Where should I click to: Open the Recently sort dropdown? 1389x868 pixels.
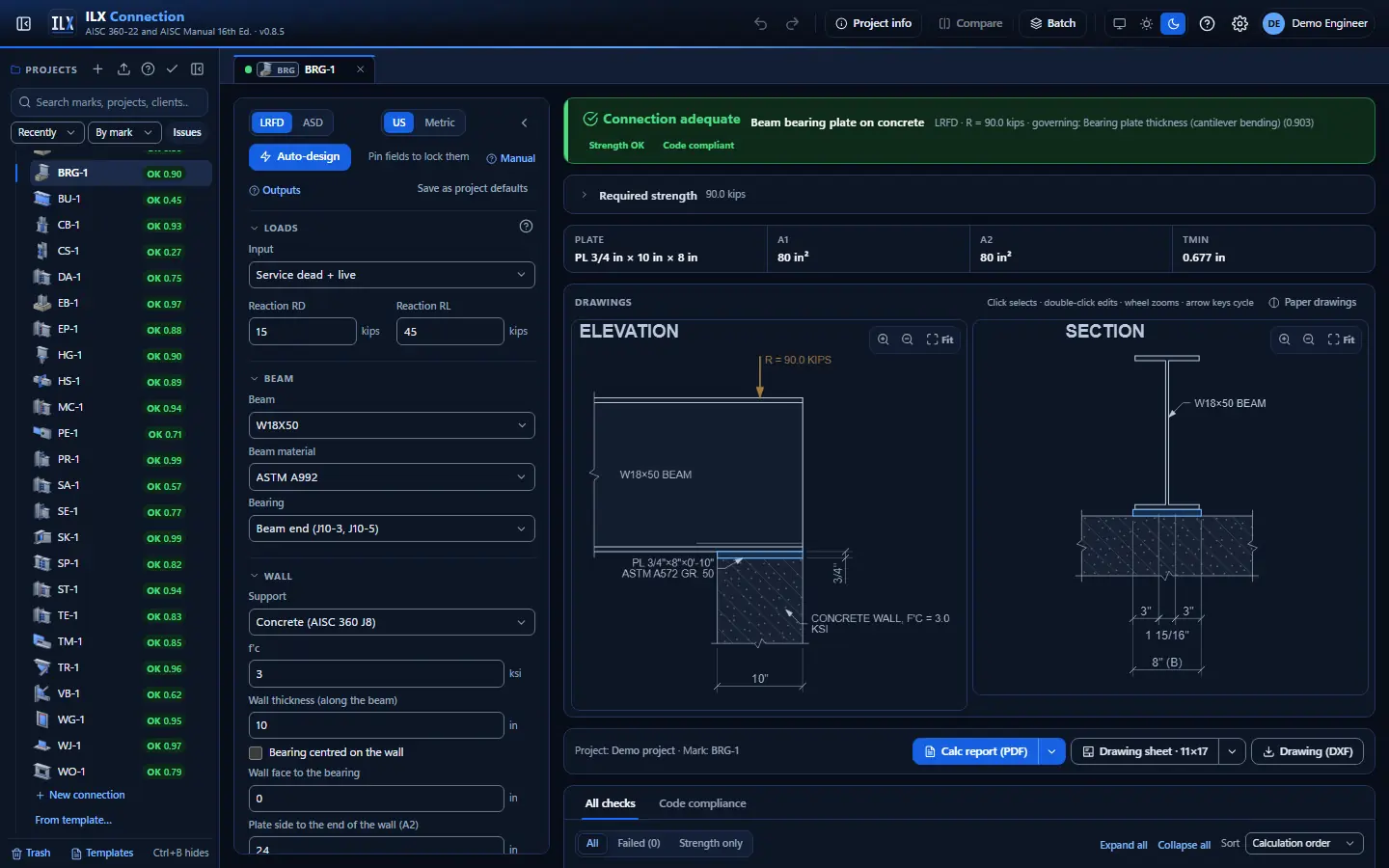[47, 132]
